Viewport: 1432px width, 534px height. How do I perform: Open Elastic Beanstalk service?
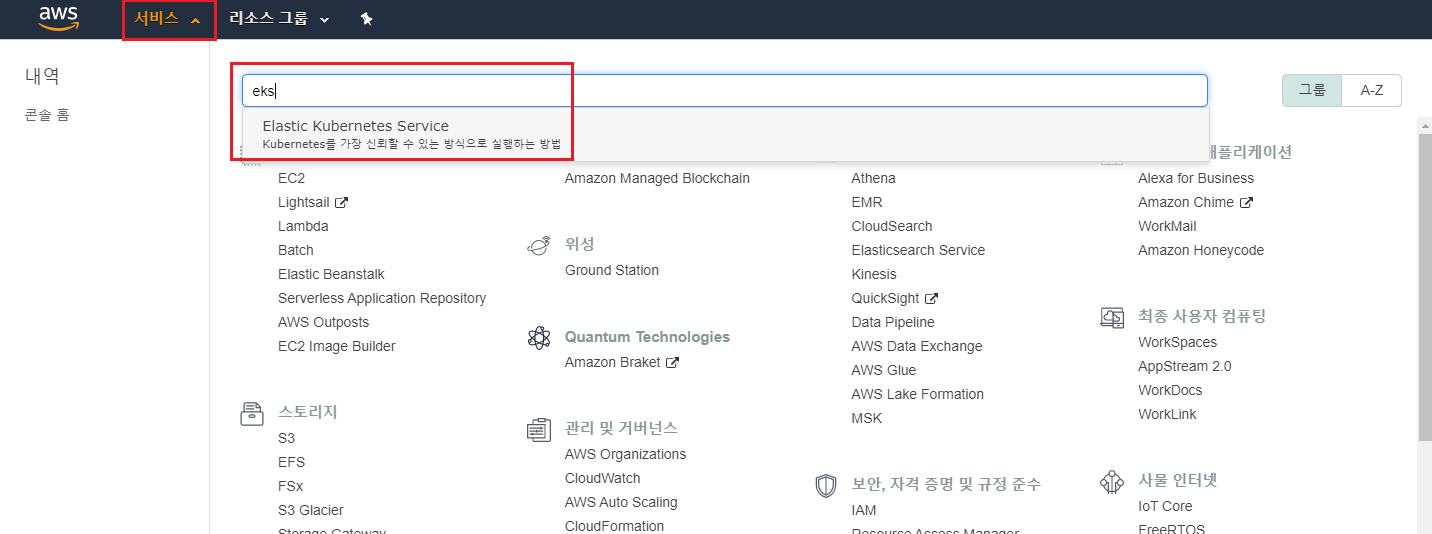pyautogui.click(x=331, y=274)
